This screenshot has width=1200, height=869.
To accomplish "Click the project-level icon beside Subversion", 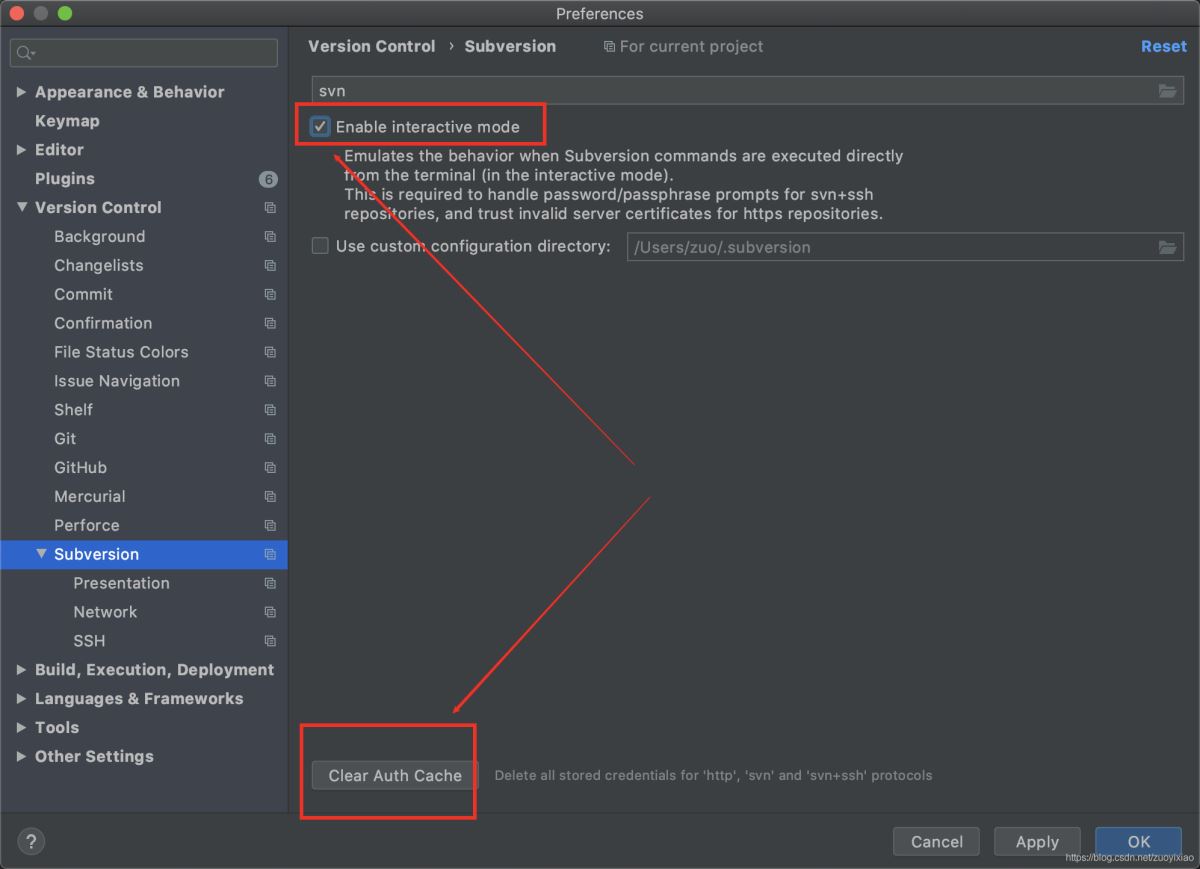I will point(270,555).
